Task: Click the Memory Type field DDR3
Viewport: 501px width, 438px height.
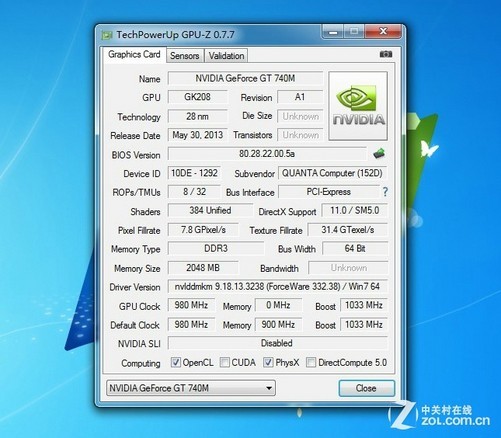Action: pyautogui.click(x=216, y=248)
